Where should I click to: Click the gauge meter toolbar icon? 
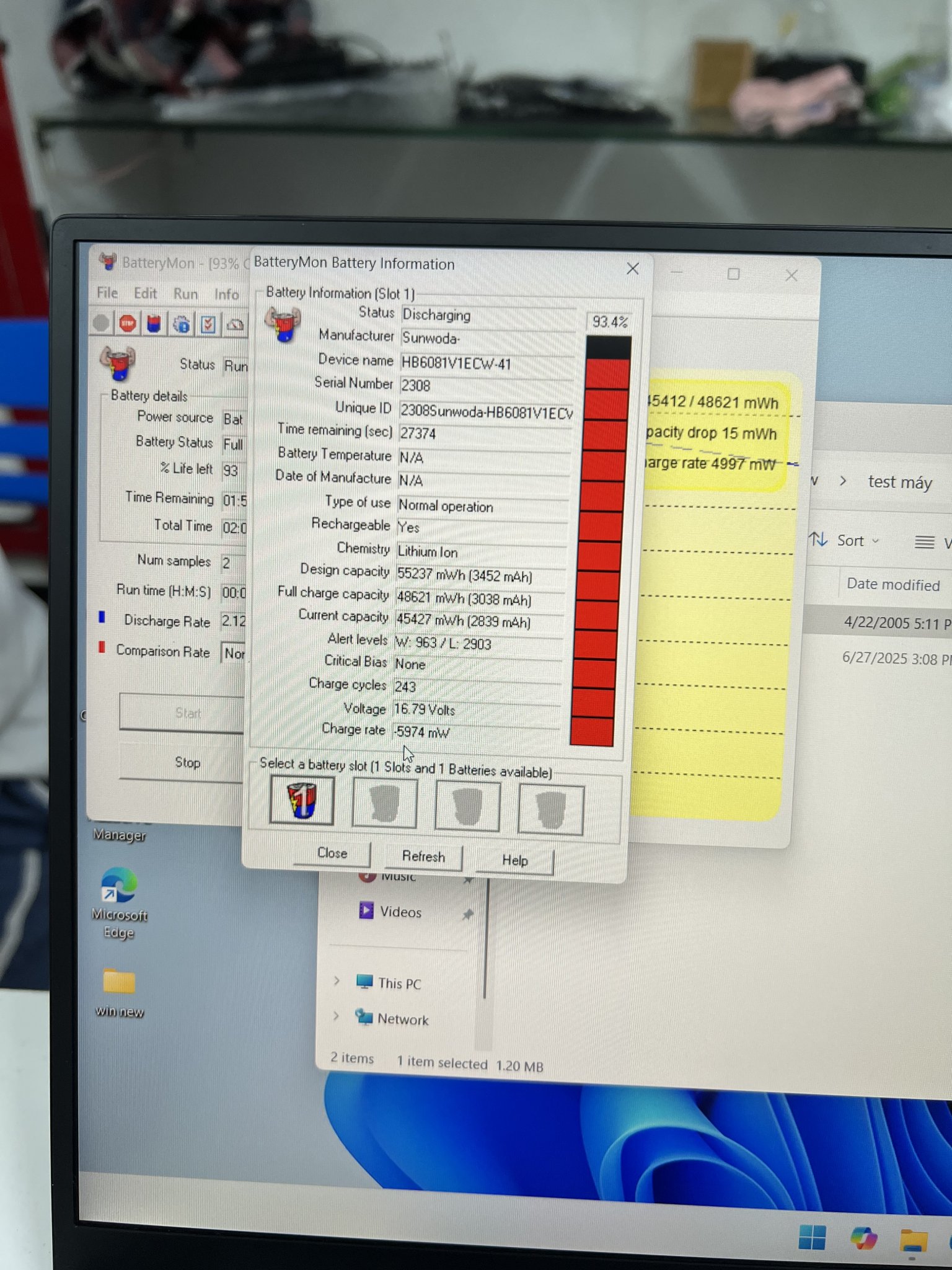pyautogui.click(x=236, y=324)
